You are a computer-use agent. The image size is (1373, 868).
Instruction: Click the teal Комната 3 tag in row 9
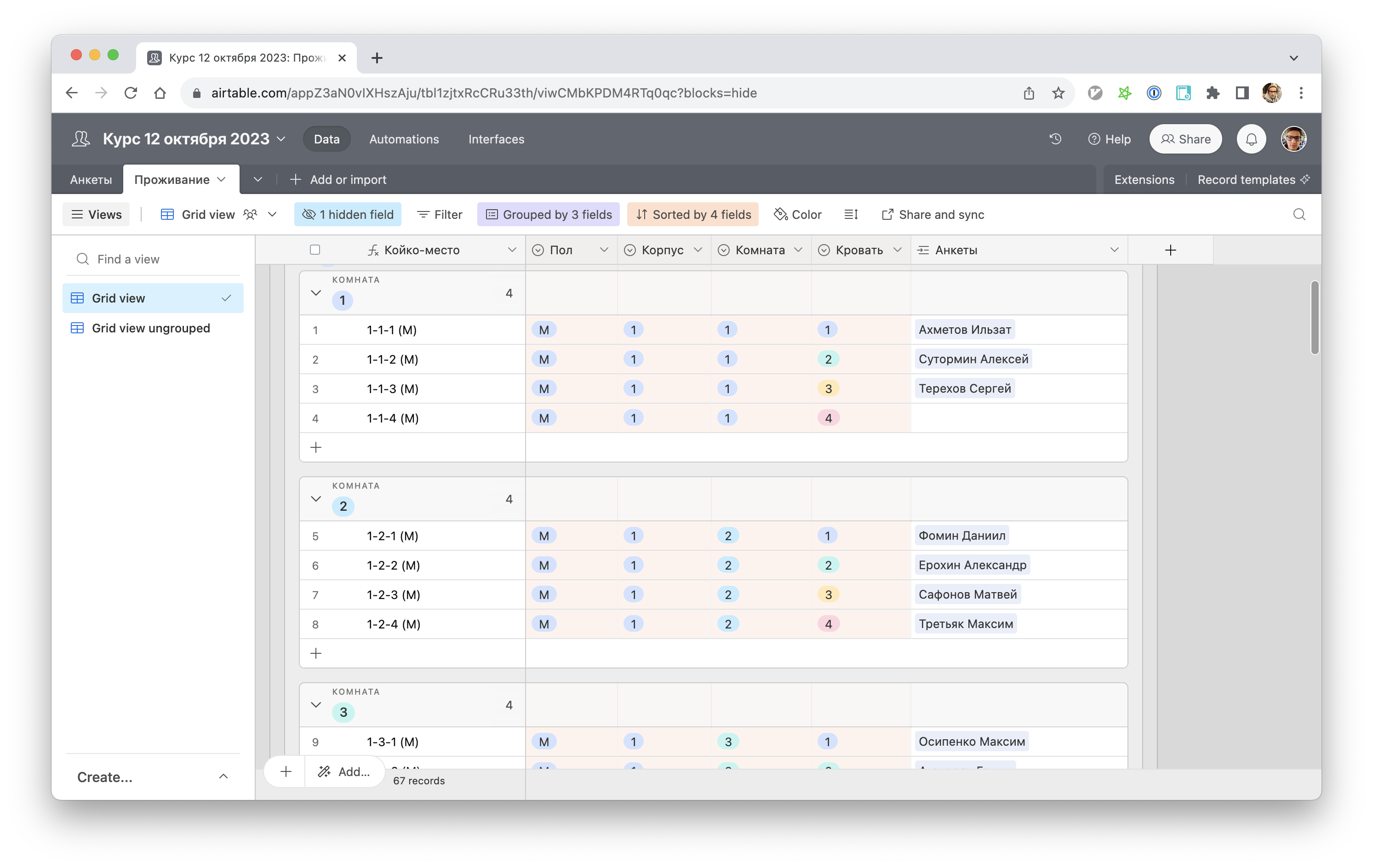click(728, 742)
